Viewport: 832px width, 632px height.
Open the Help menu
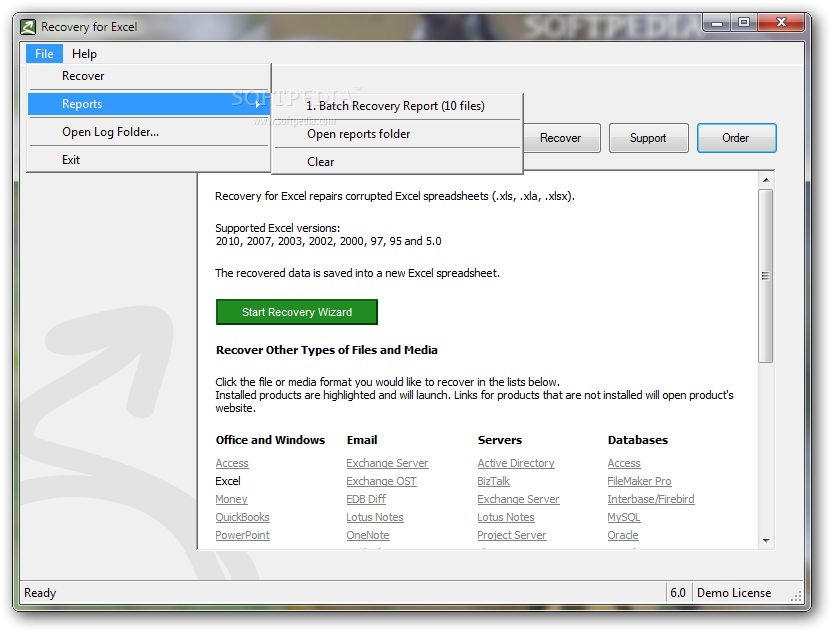click(84, 54)
